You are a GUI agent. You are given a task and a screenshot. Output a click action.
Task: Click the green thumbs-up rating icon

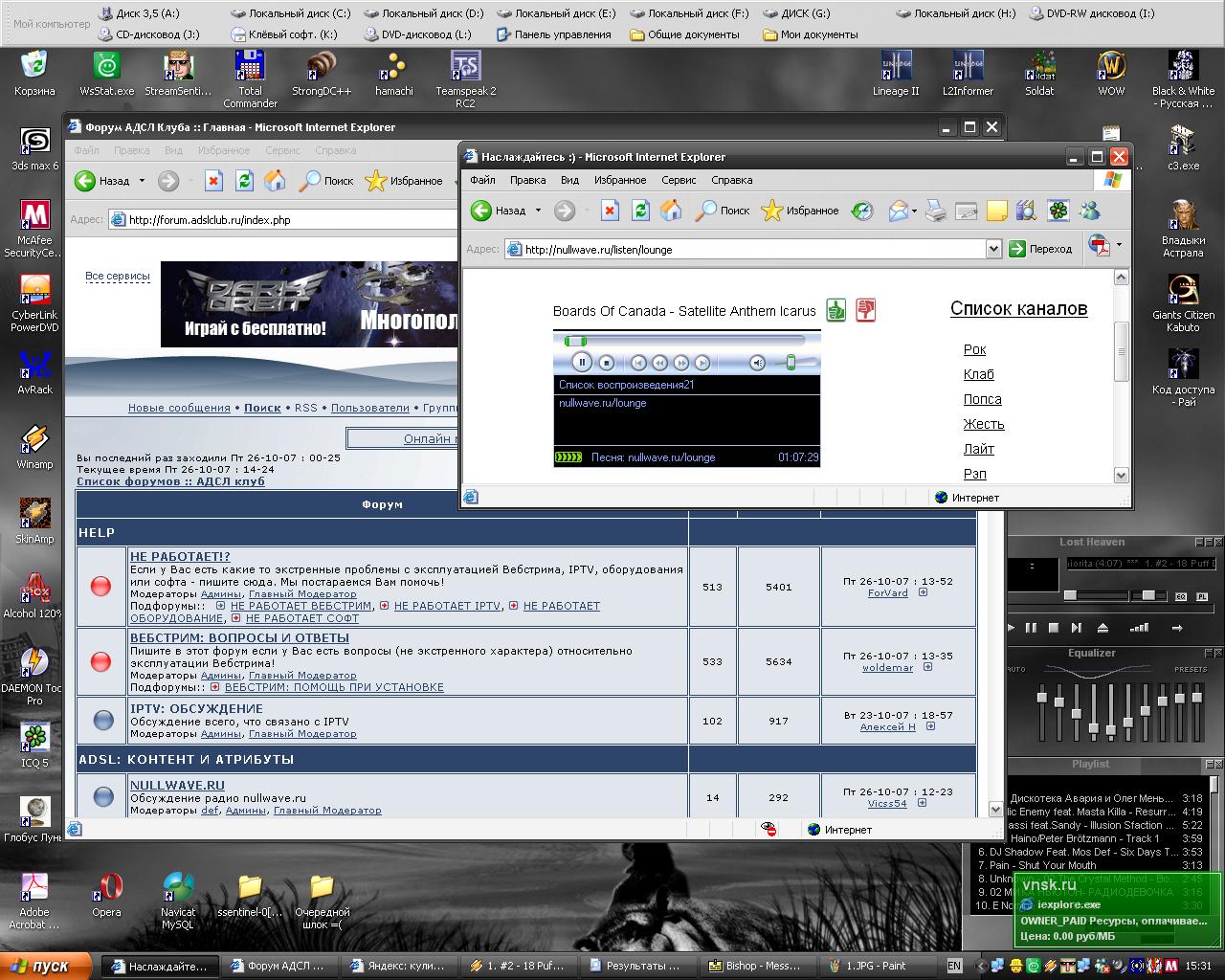836,310
